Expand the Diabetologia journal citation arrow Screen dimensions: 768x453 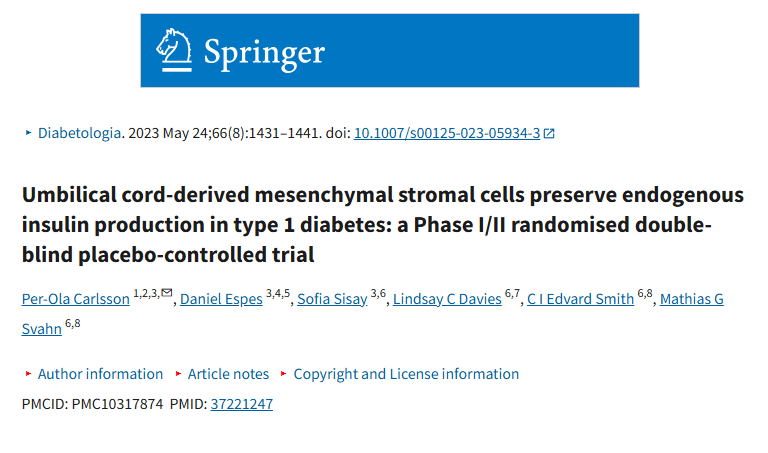27,133
